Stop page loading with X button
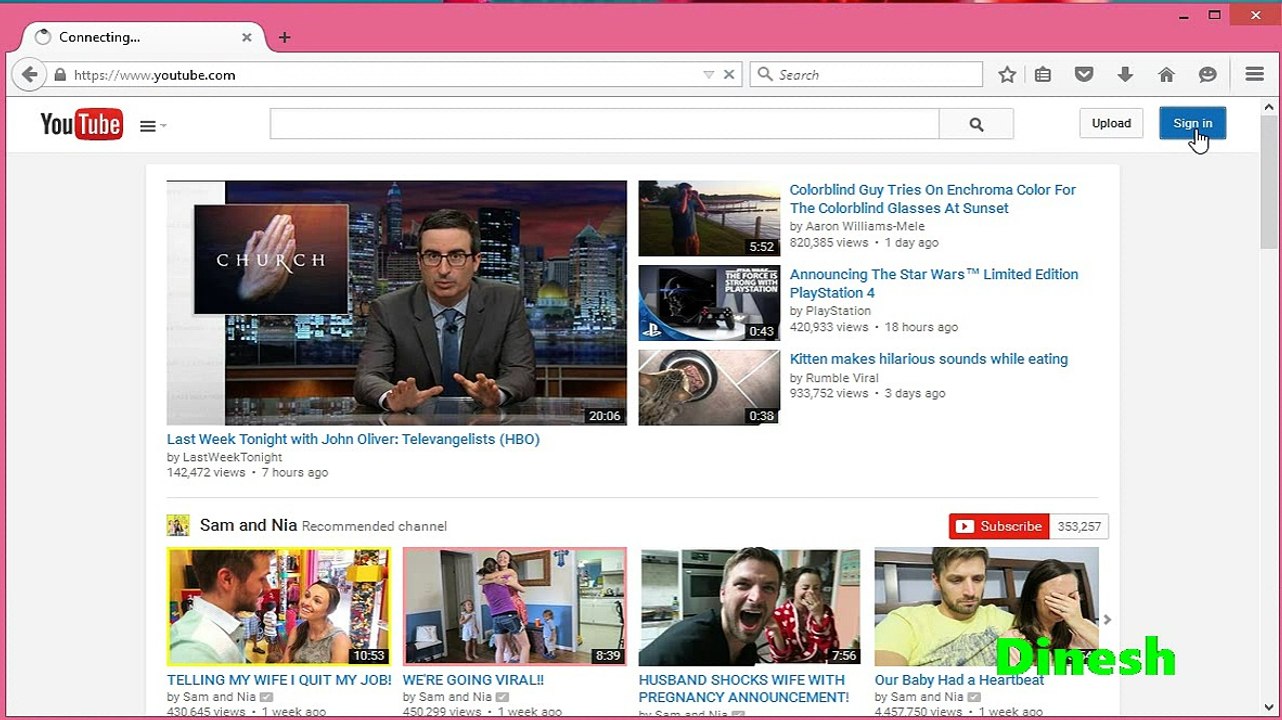Screen dimensions: 1282x720 (x=729, y=74)
